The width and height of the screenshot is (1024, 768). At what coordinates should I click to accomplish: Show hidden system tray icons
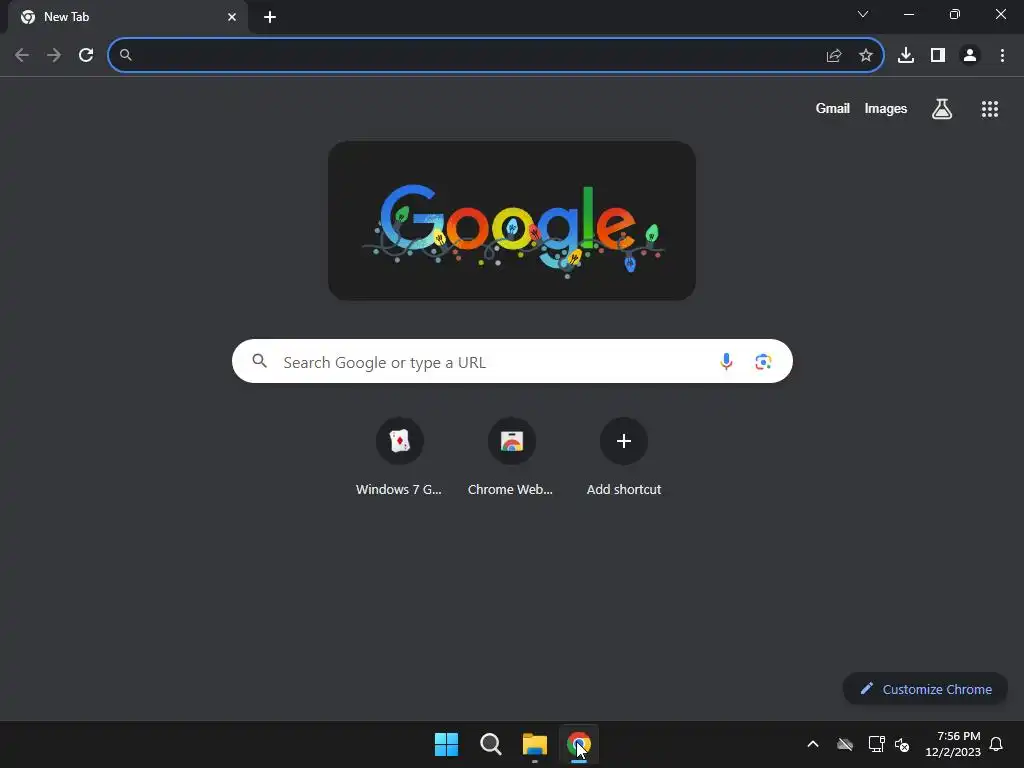(812, 744)
